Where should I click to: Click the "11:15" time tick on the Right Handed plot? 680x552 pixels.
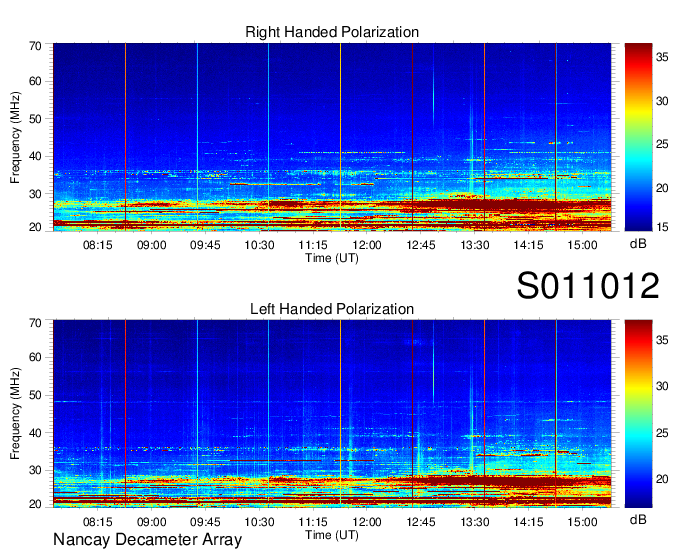click(313, 245)
